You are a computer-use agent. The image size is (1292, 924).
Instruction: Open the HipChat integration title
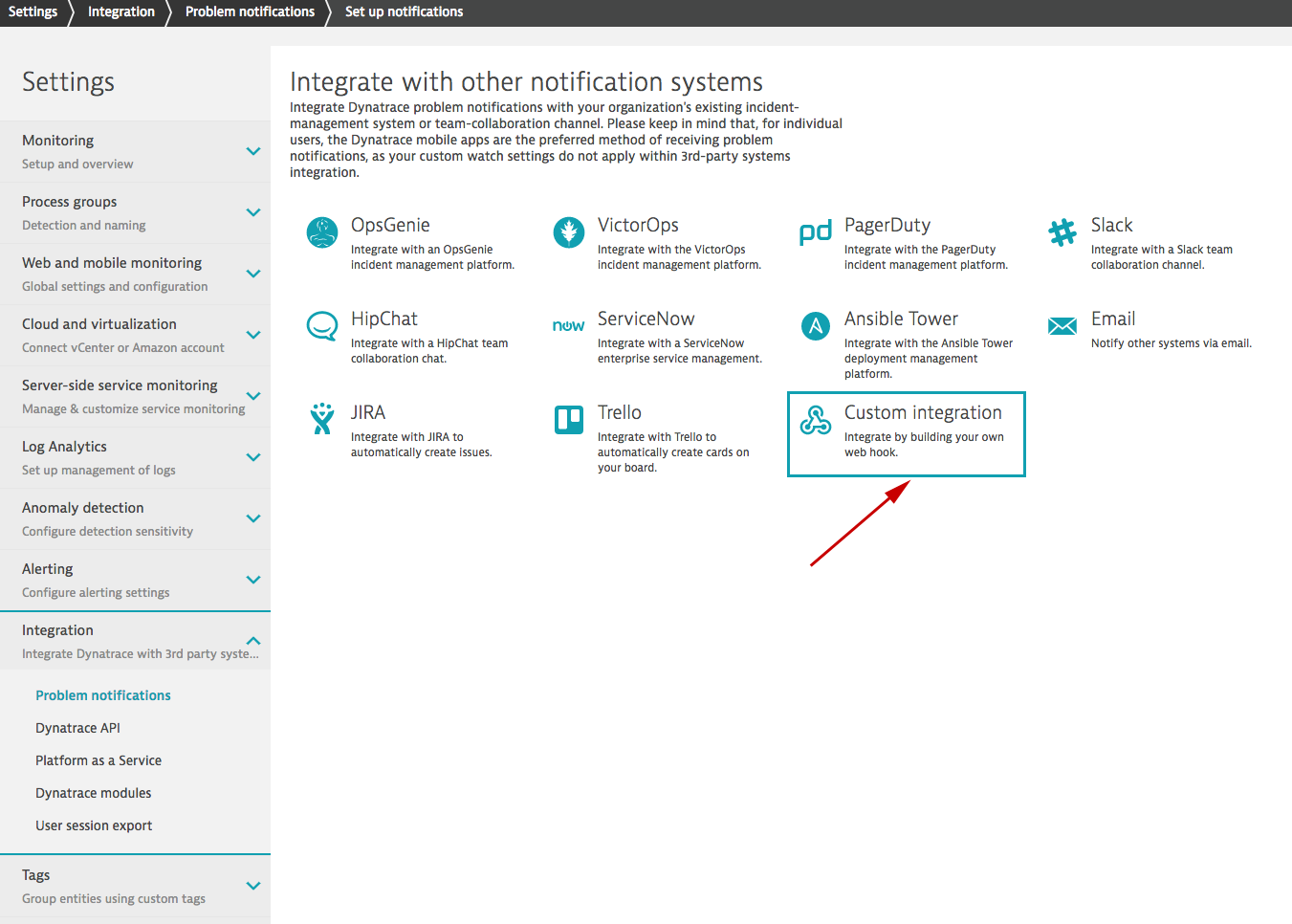point(384,319)
